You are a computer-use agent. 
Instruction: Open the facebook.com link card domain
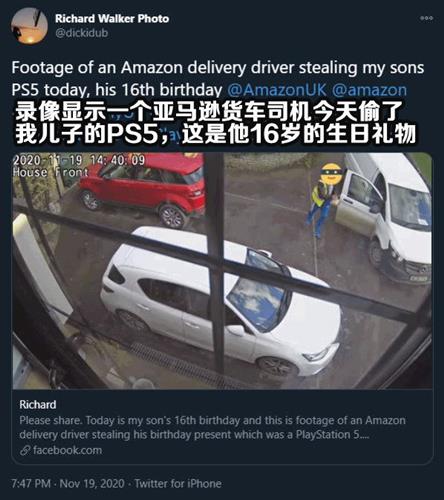click(x=67, y=450)
